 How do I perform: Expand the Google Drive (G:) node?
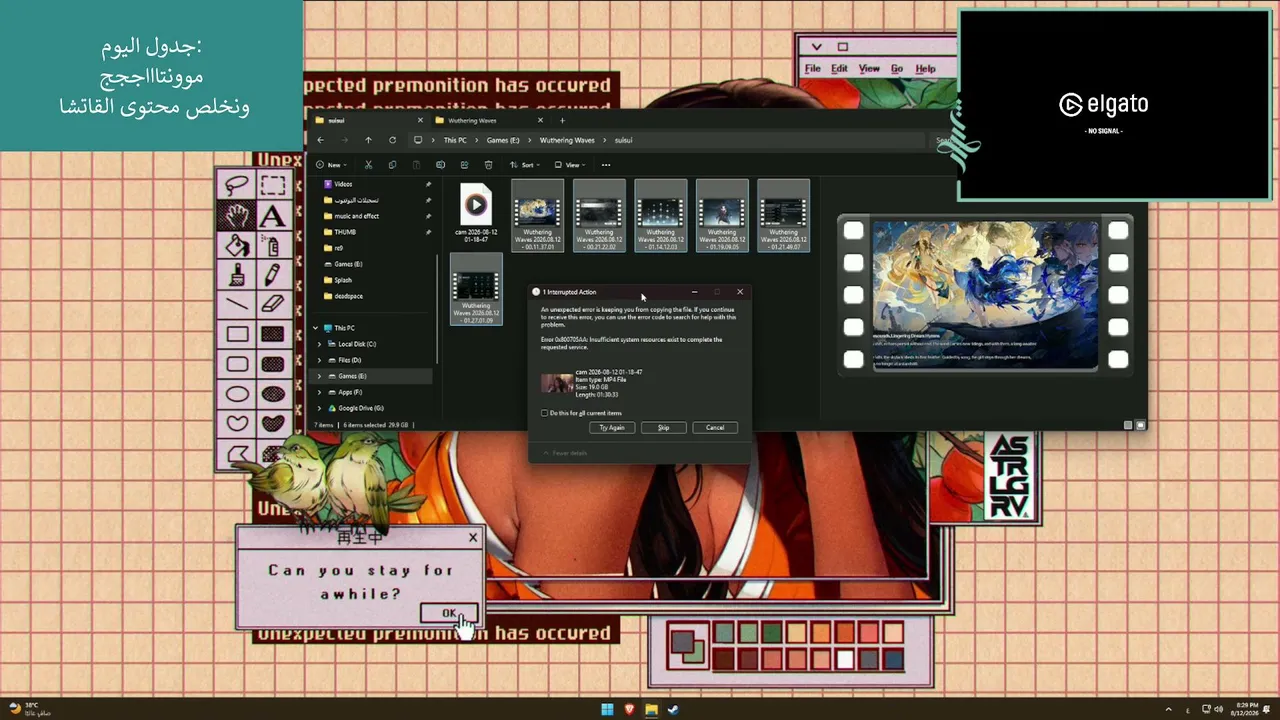[319, 408]
